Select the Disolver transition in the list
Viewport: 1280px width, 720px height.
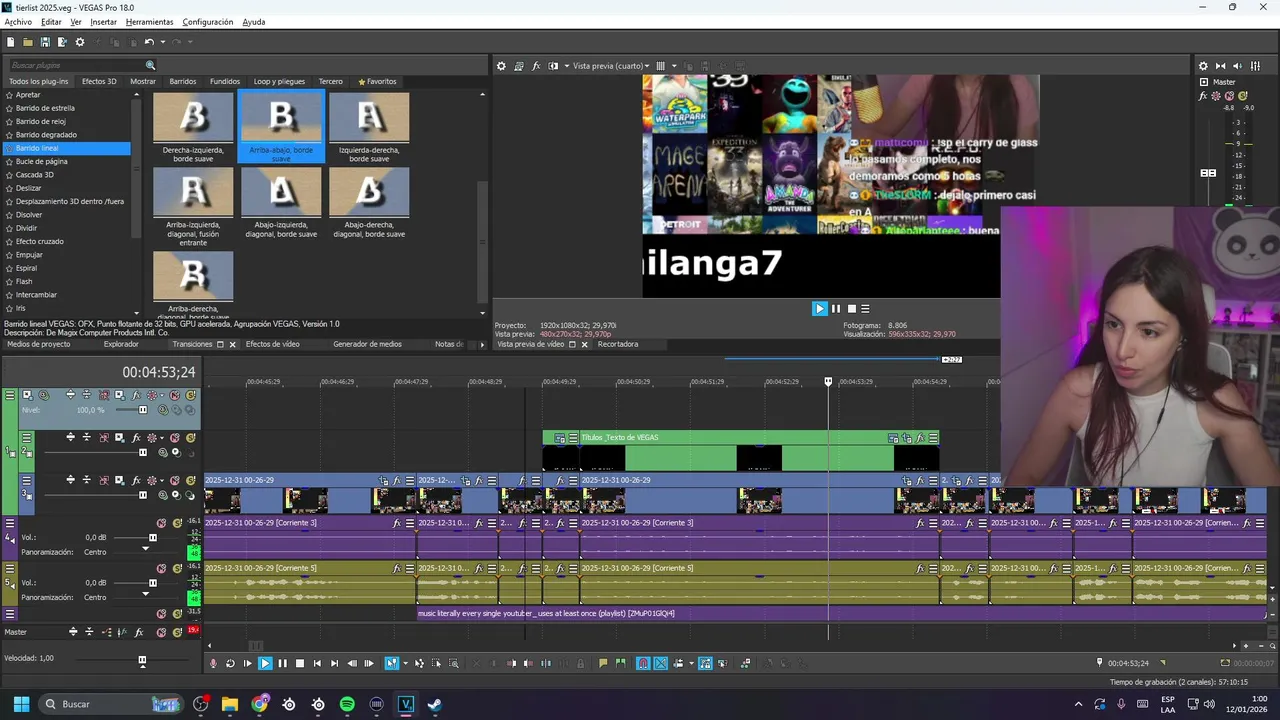click(29, 215)
